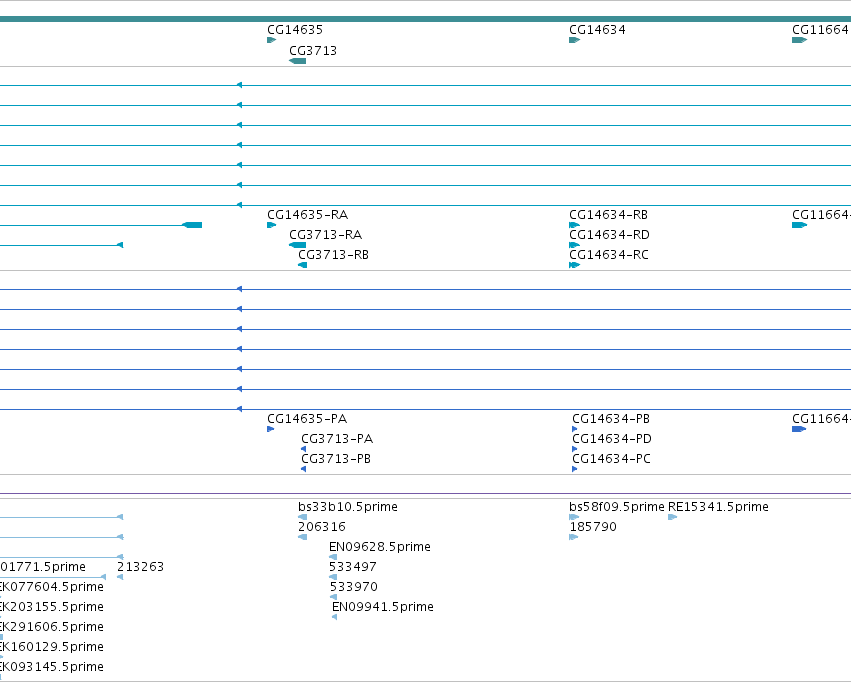Screen dimensions: 851x682
Task: Select the EN09628.5prime EST label
Action: point(379,547)
